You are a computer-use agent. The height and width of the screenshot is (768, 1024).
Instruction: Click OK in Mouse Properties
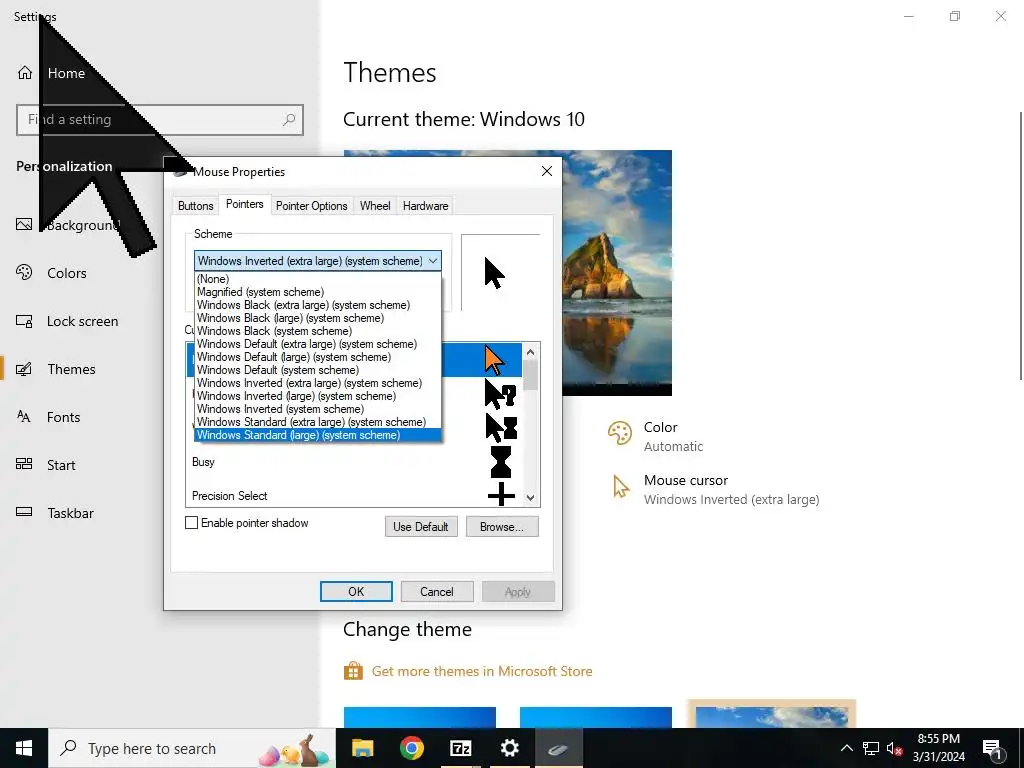tap(356, 592)
